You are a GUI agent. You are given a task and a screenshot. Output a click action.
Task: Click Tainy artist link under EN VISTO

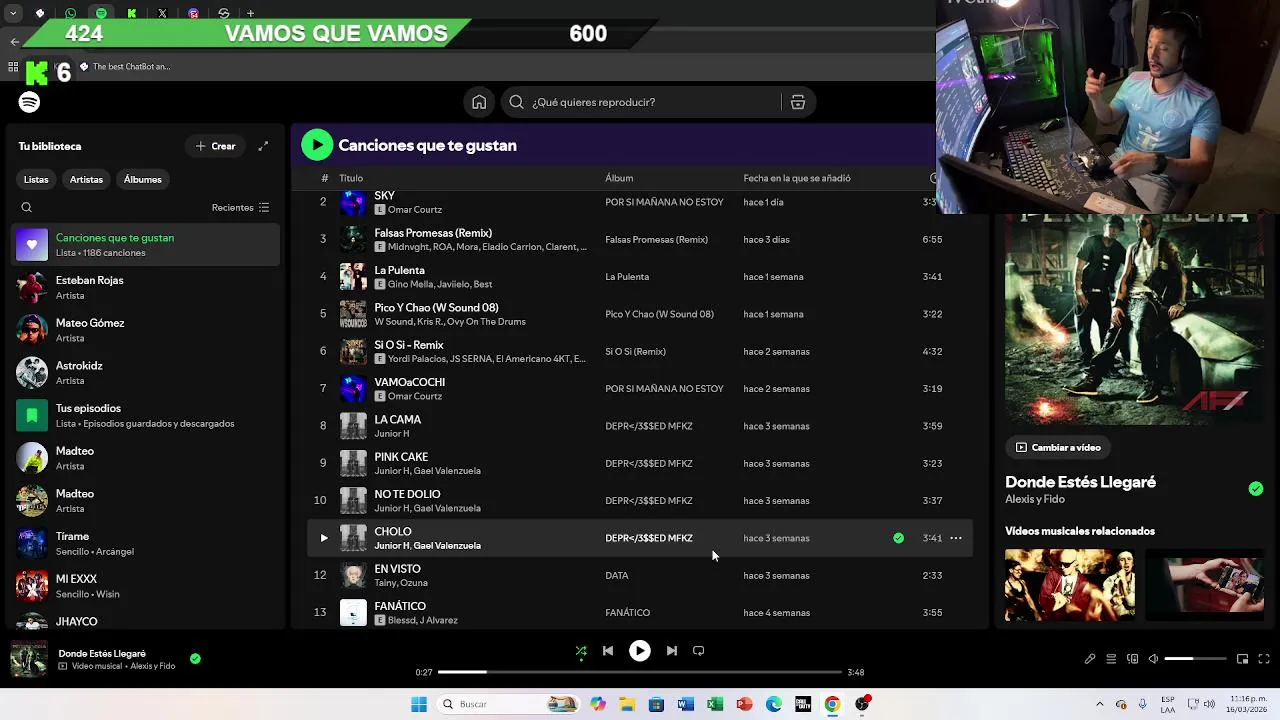[386, 583]
